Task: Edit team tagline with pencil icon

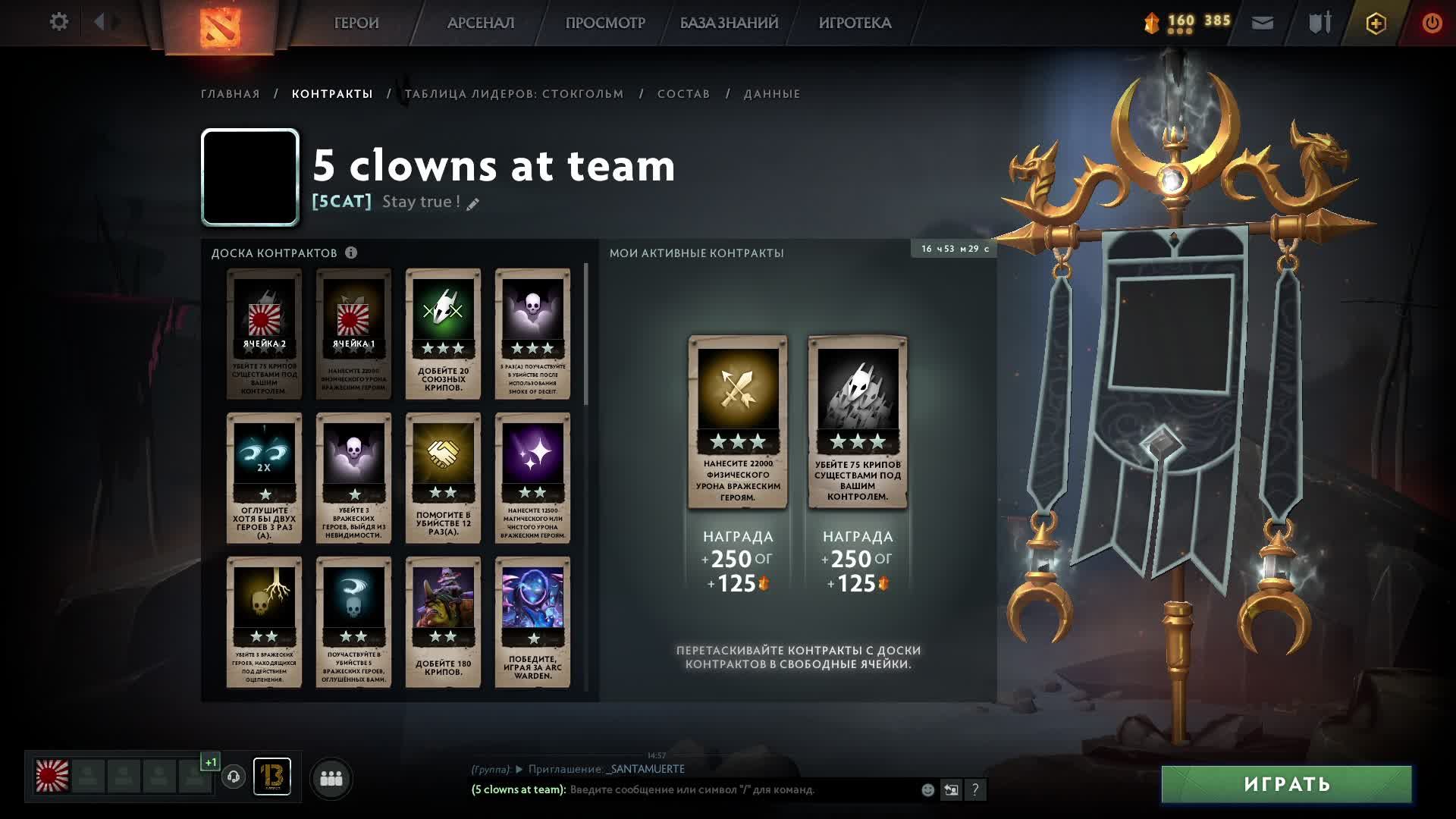Action: click(x=473, y=203)
